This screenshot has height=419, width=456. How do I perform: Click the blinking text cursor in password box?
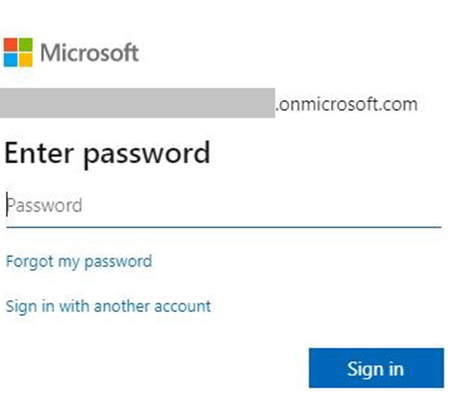tap(7, 204)
